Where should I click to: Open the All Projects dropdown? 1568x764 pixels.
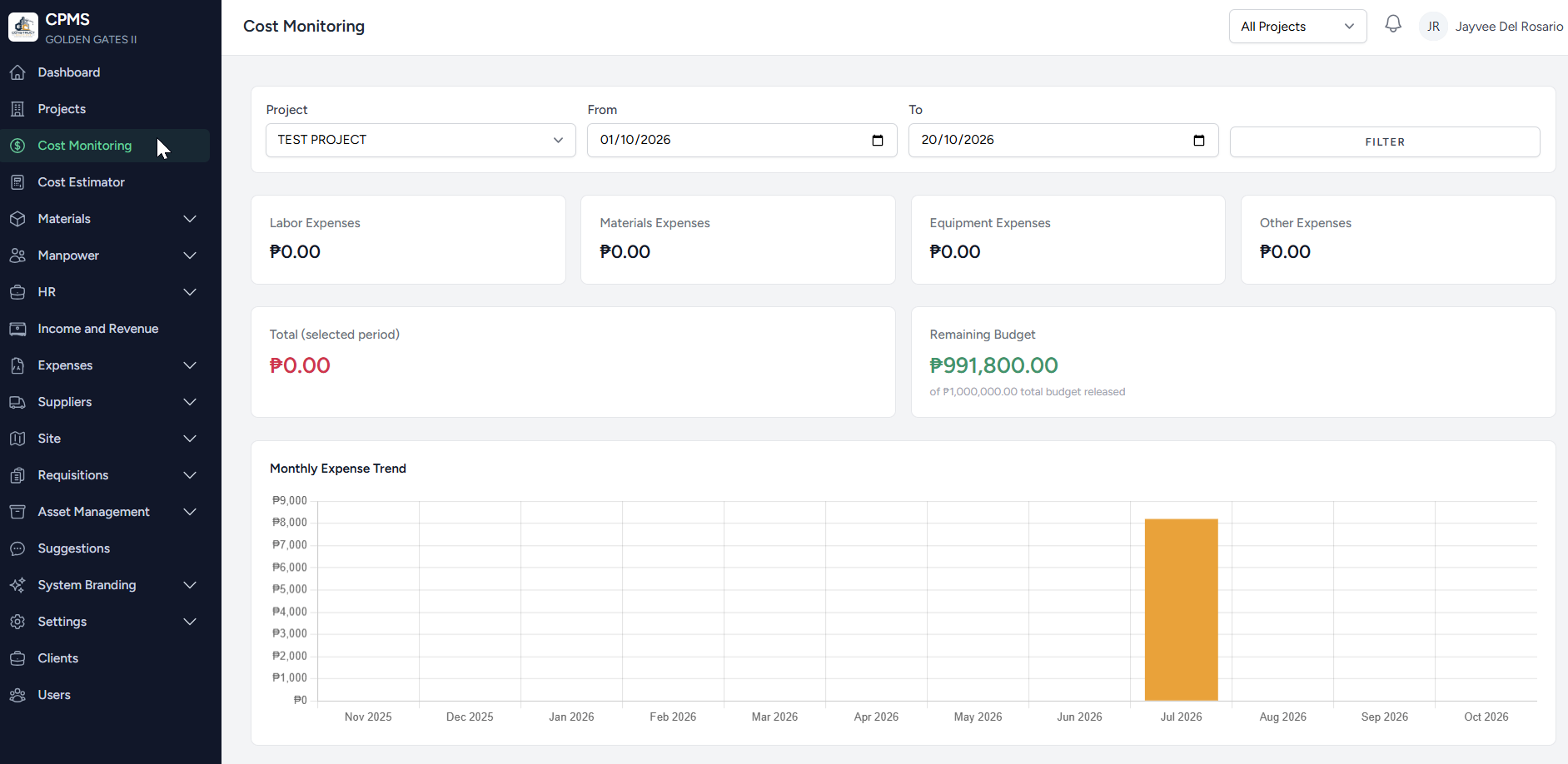[x=1297, y=27]
